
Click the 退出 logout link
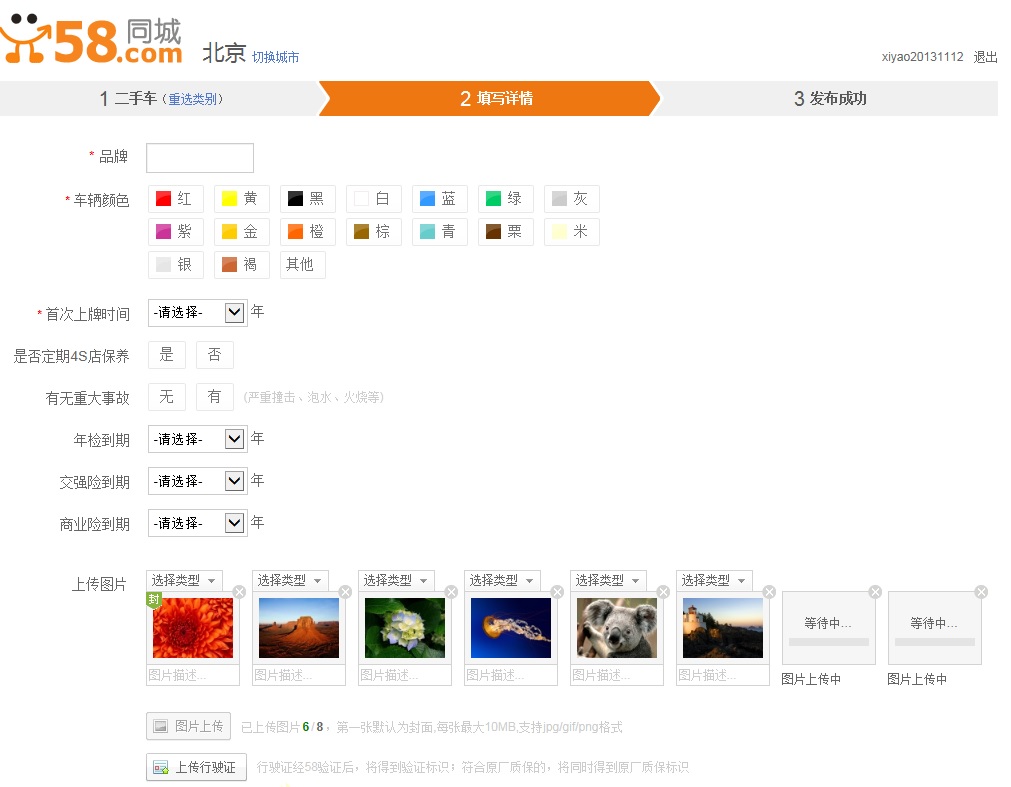click(x=985, y=57)
